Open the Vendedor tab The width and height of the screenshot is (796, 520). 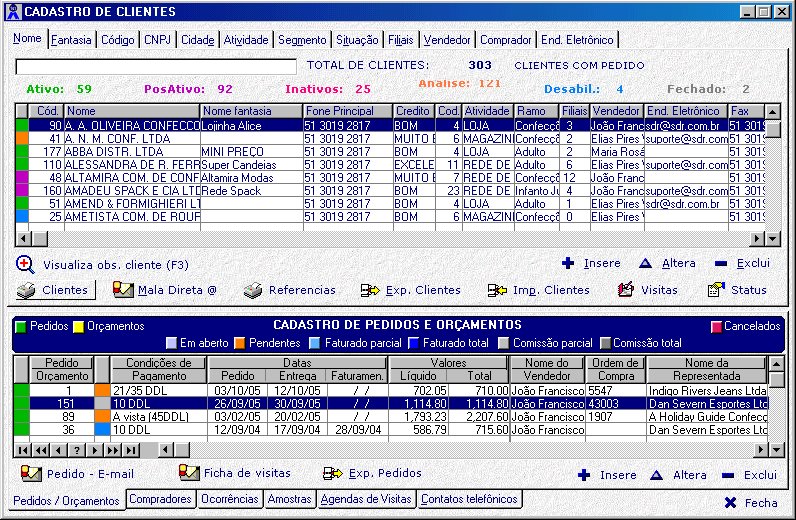[447, 40]
